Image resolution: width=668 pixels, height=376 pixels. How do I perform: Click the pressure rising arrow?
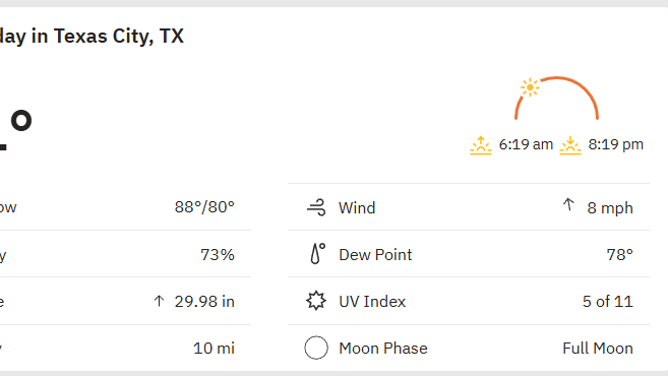[x=159, y=301]
